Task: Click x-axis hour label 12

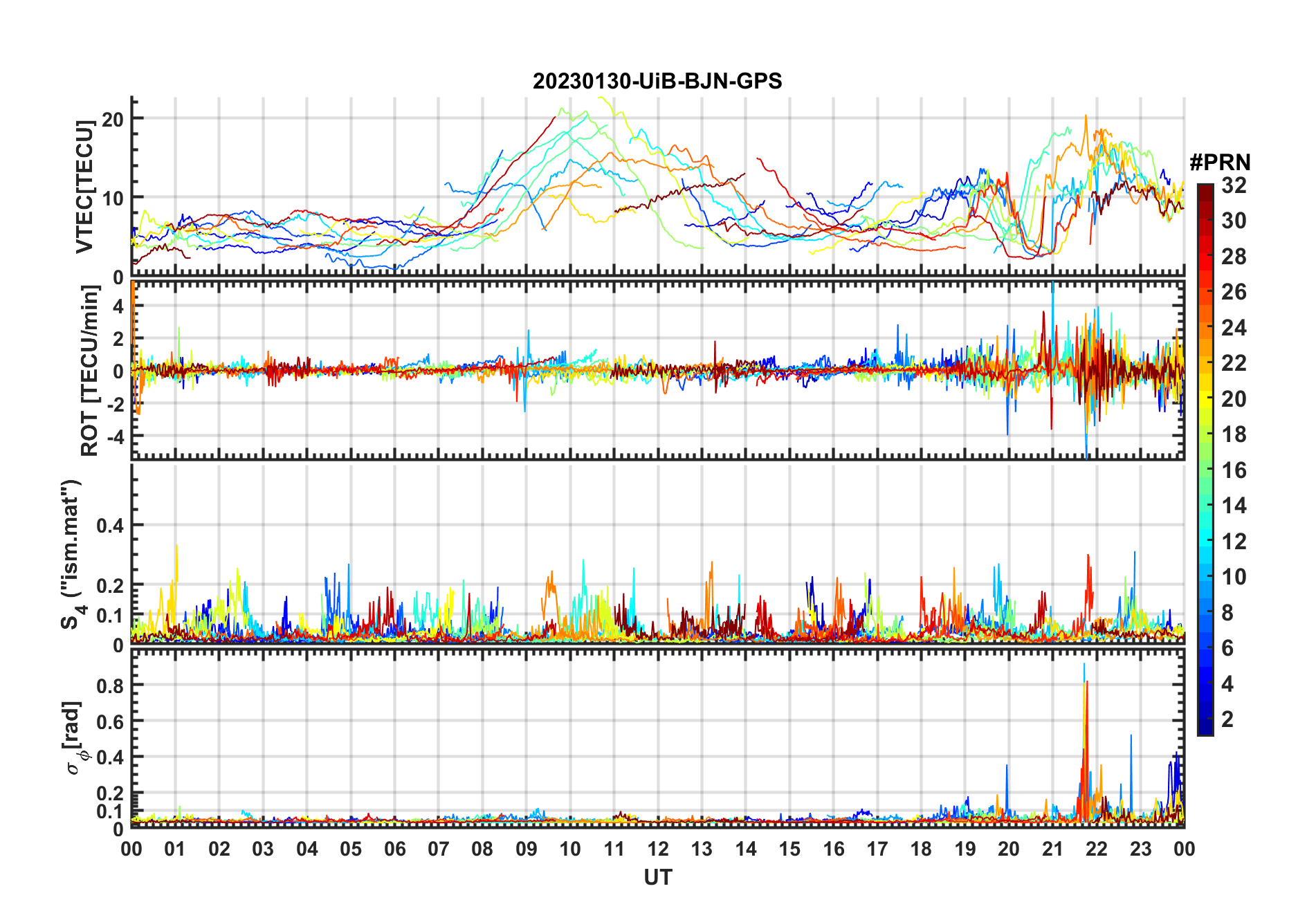Action: pyautogui.click(x=658, y=849)
